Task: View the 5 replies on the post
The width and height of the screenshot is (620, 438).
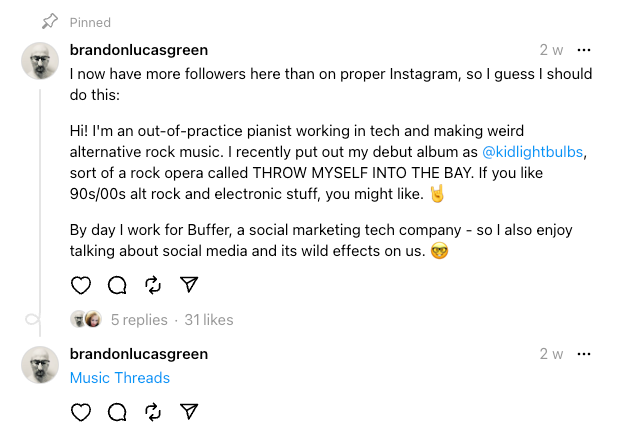Action: (x=139, y=320)
